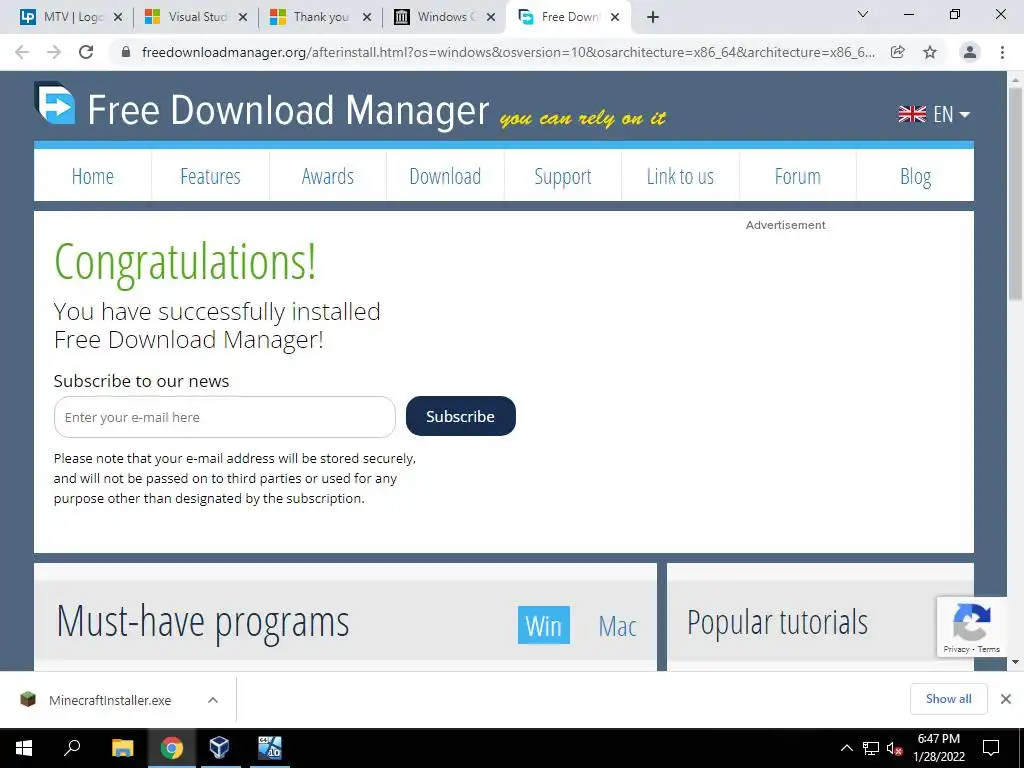Close the Windows browser tab
This screenshot has width=1024, height=768.
pyautogui.click(x=492, y=17)
